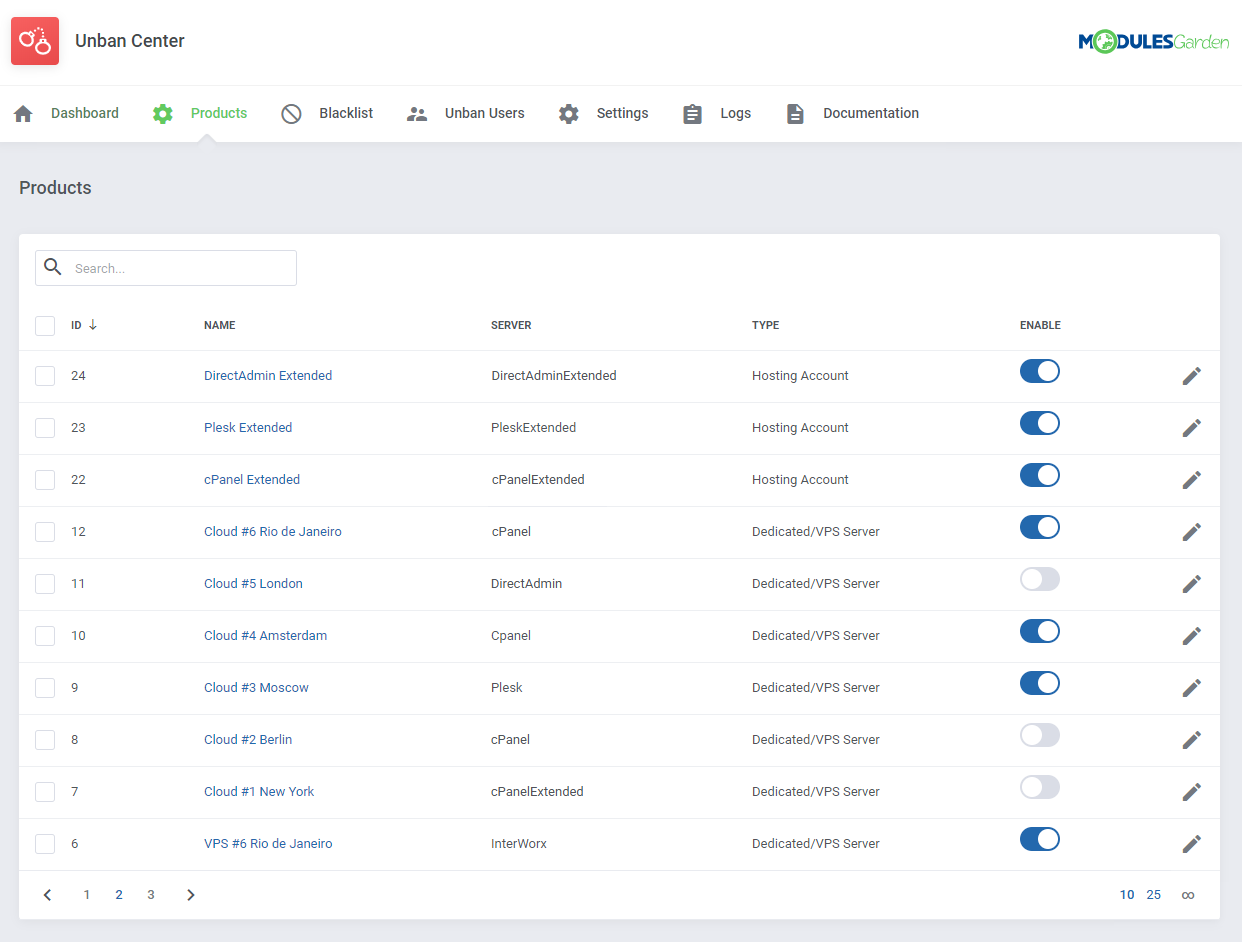The width and height of the screenshot is (1242, 942).
Task: Click the Dashboard home icon
Action: click(22, 113)
